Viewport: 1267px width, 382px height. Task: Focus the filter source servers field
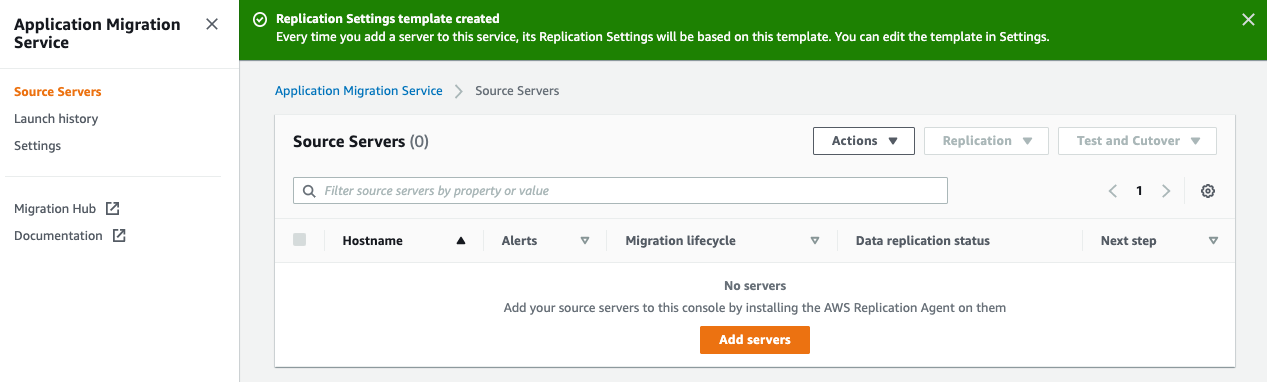pyautogui.click(x=620, y=191)
